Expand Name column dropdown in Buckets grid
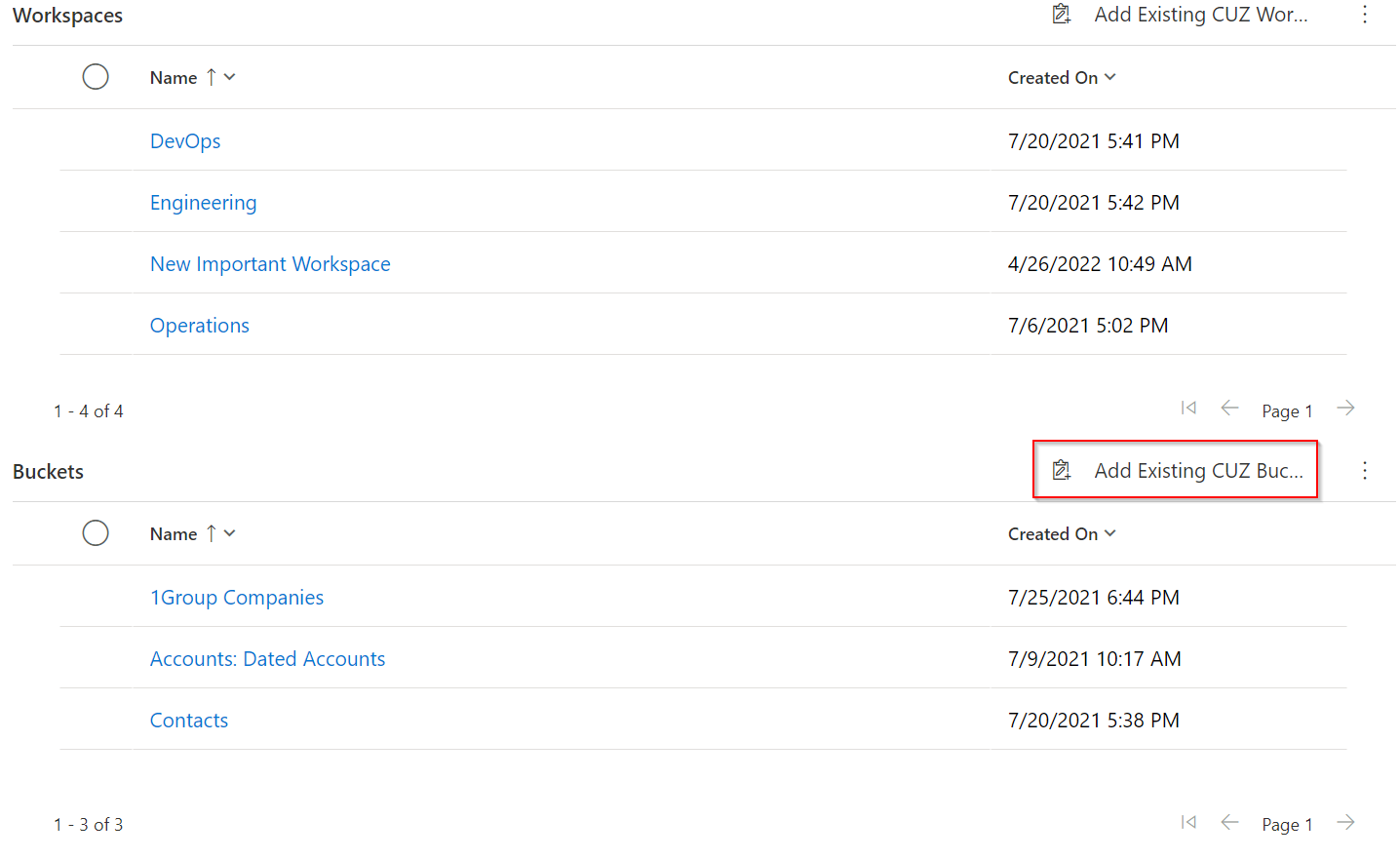1400x859 pixels. click(x=230, y=533)
